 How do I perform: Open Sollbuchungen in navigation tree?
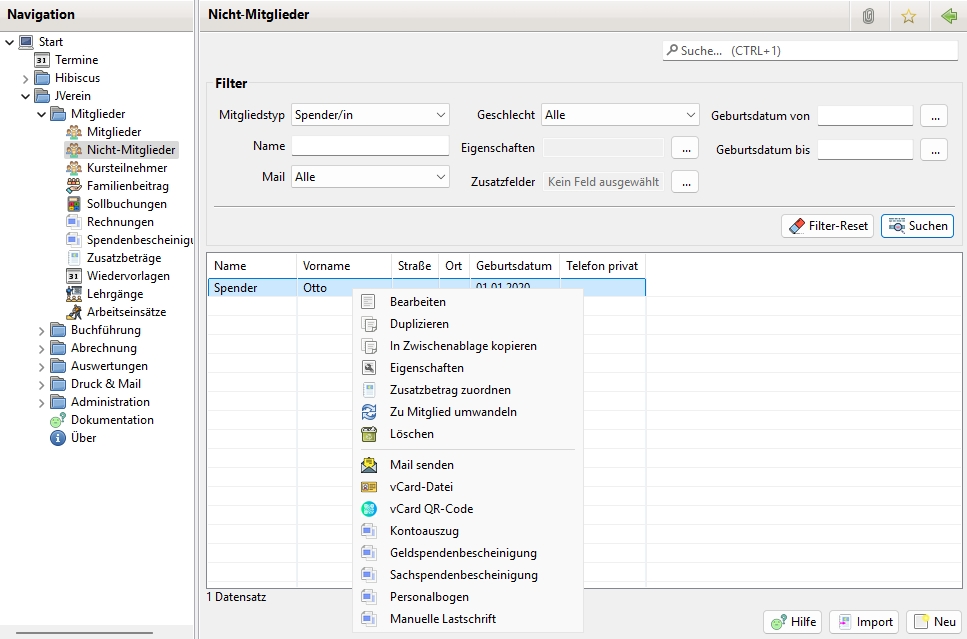click(x=126, y=204)
